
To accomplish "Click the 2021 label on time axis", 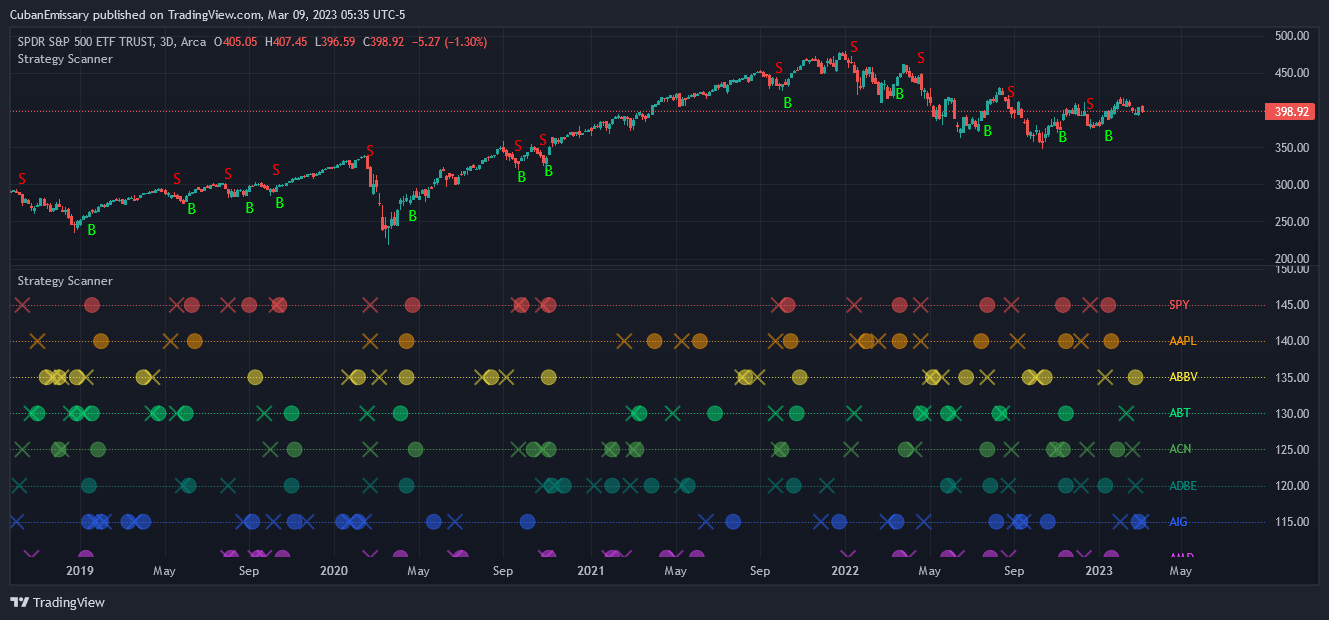I will [x=591, y=571].
